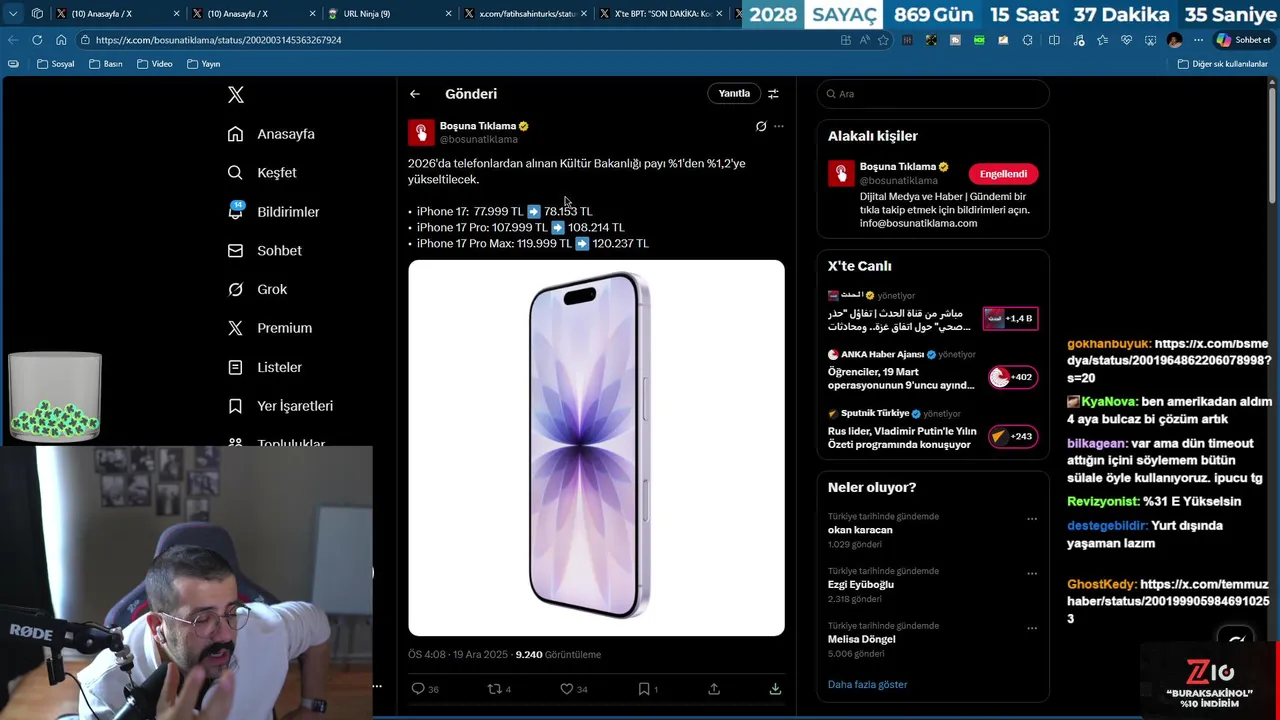
Task: Click the download icon under the post
Action: pos(775,689)
